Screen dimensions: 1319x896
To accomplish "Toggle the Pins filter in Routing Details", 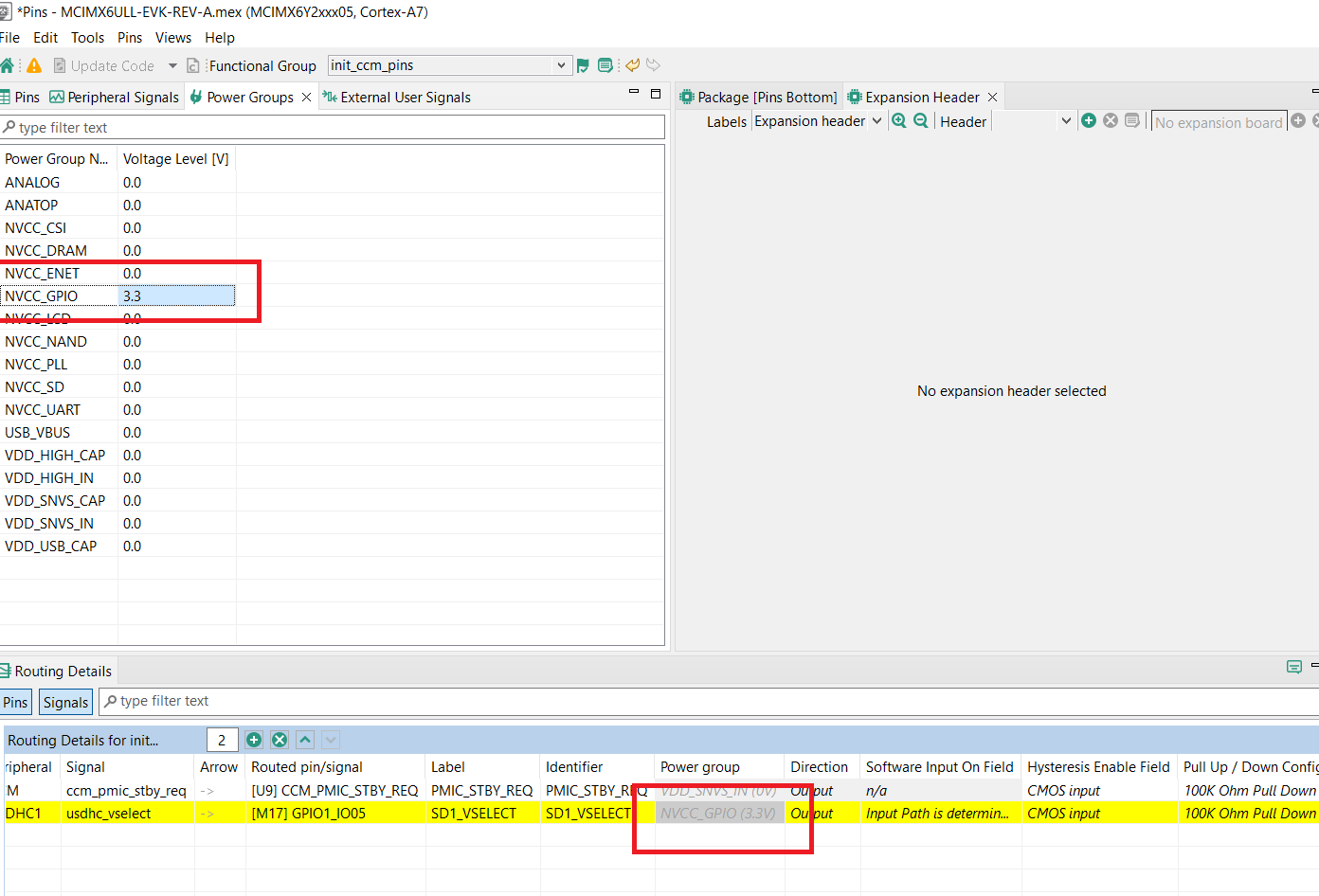I will pyautogui.click(x=15, y=702).
